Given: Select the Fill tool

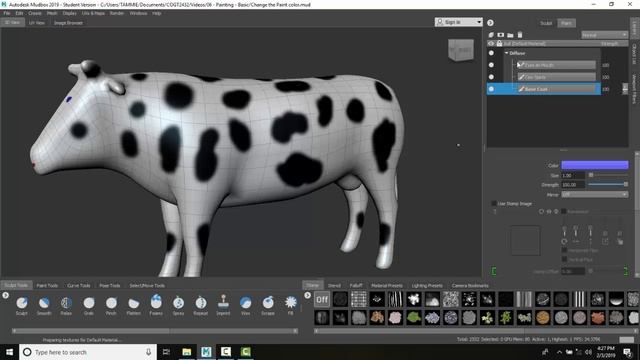Looking at the screenshot, I should [x=291, y=305].
